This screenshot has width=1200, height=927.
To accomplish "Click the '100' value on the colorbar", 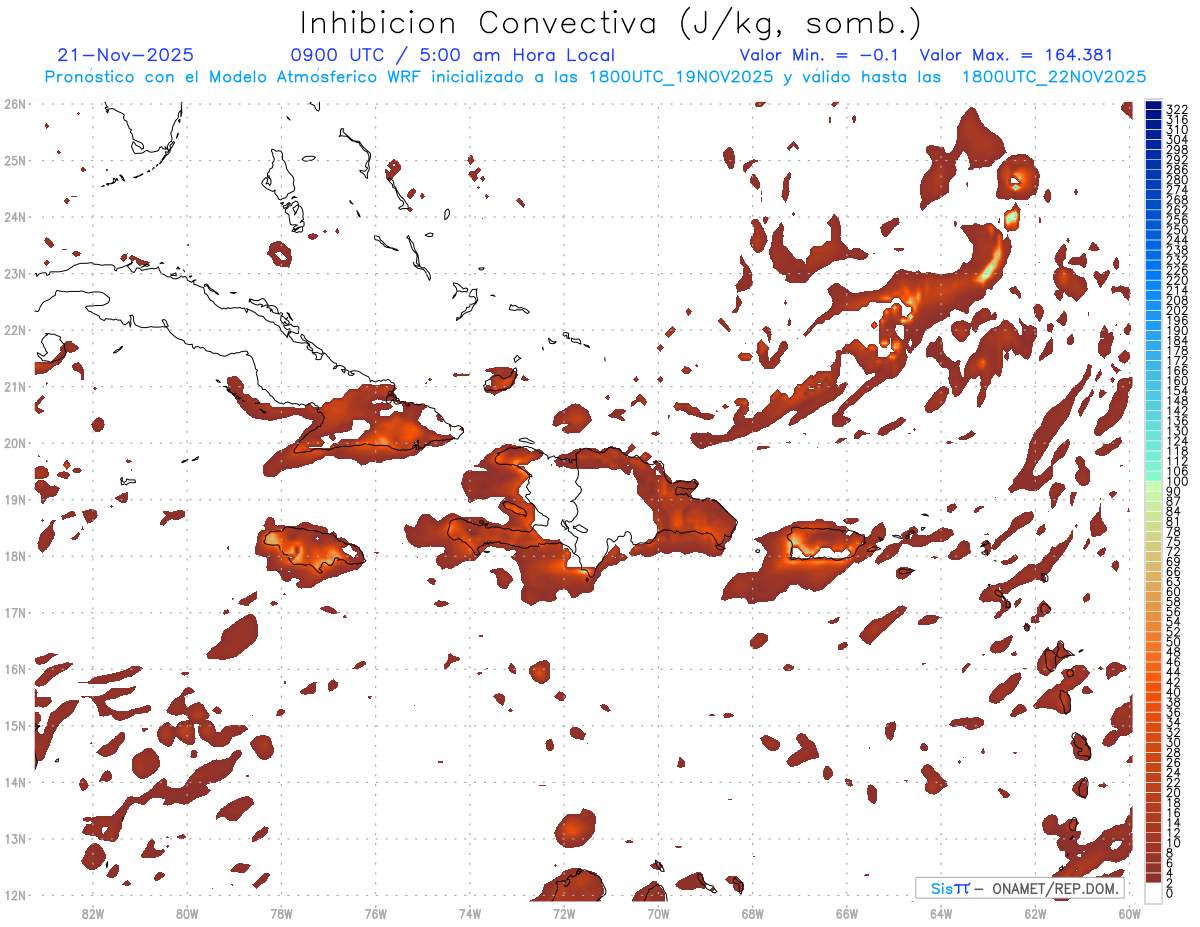I will pyautogui.click(x=1176, y=481).
